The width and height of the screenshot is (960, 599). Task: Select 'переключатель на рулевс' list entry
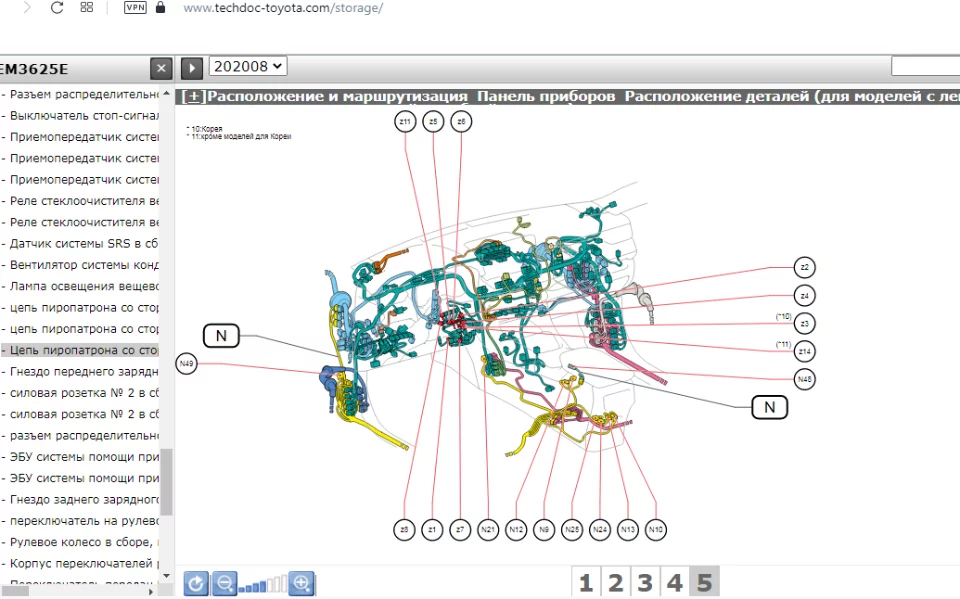[80, 521]
